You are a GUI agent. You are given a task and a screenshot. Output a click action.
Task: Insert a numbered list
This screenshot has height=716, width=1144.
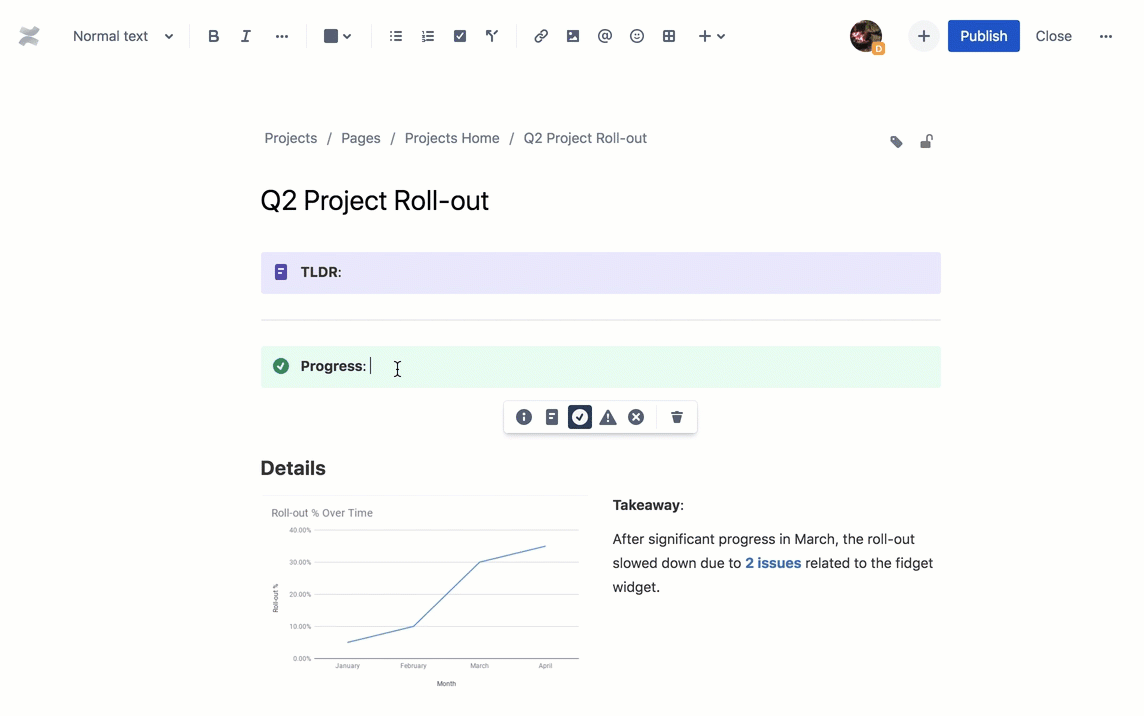428,36
